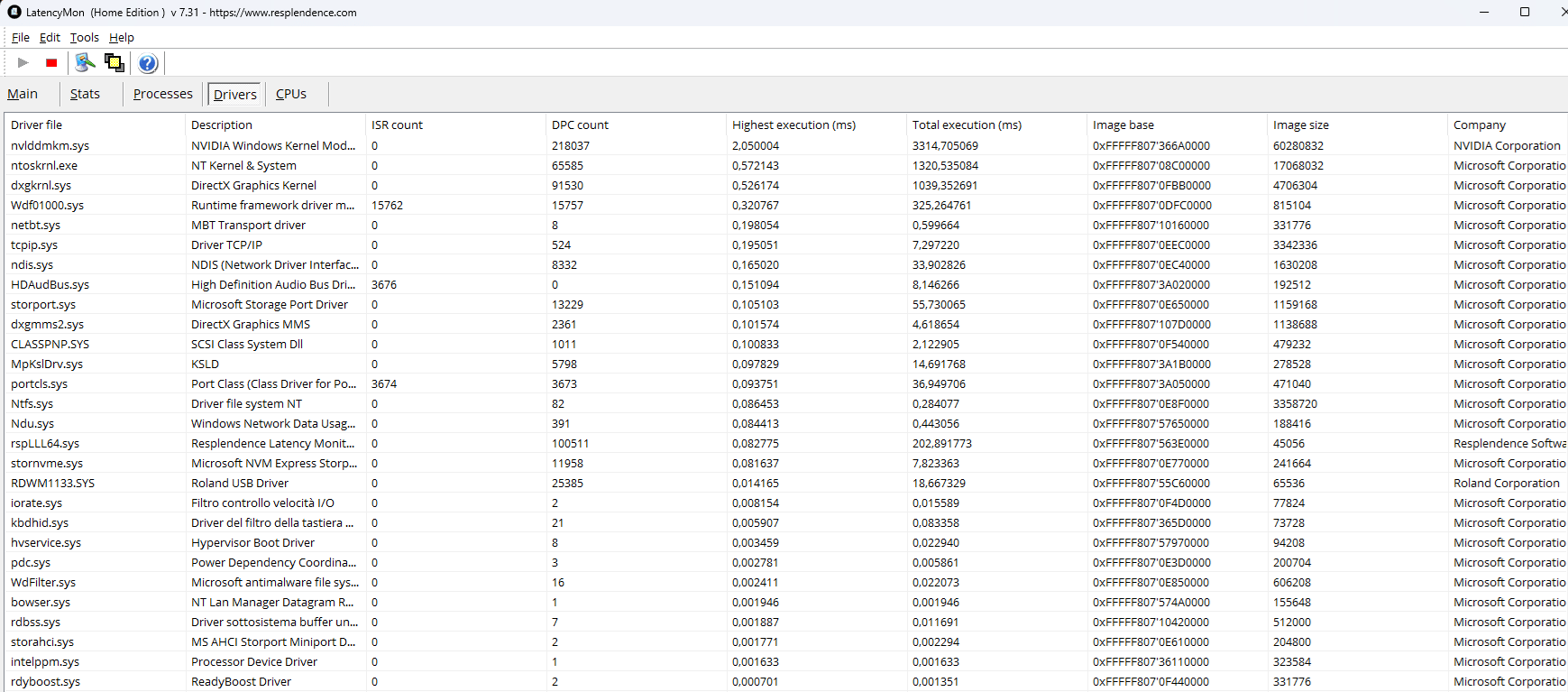Sort by Highest execution (ms) header

tap(816, 125)
